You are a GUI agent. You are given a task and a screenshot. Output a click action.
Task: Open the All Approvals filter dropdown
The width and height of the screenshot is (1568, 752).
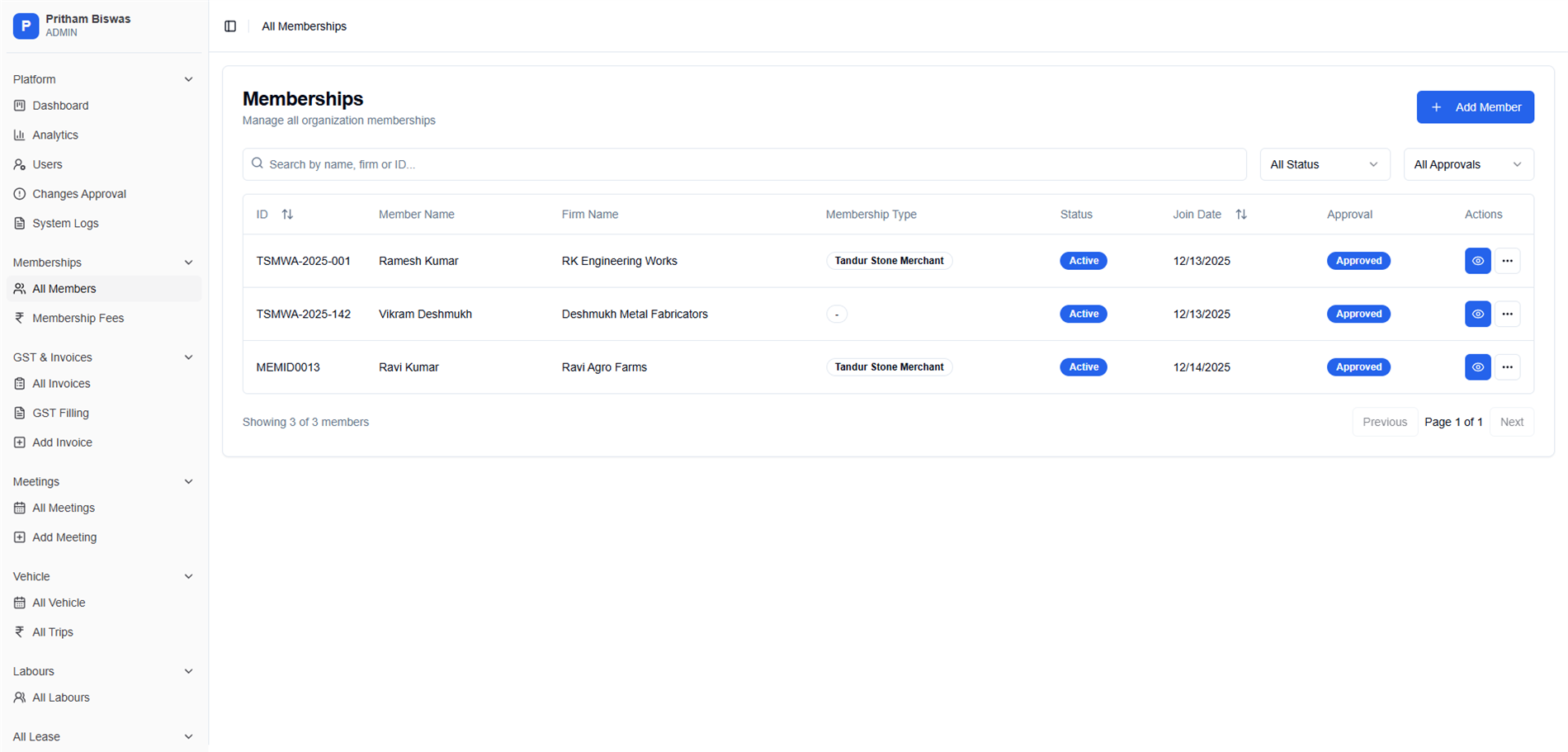[x=1468, y=164]
